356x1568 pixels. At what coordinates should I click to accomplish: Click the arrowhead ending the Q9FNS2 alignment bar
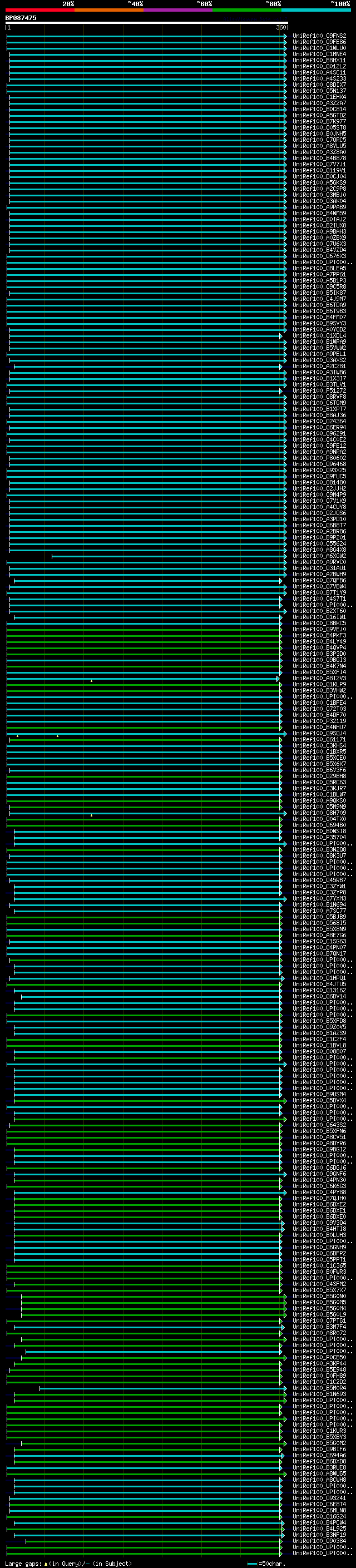pos(285,36)
